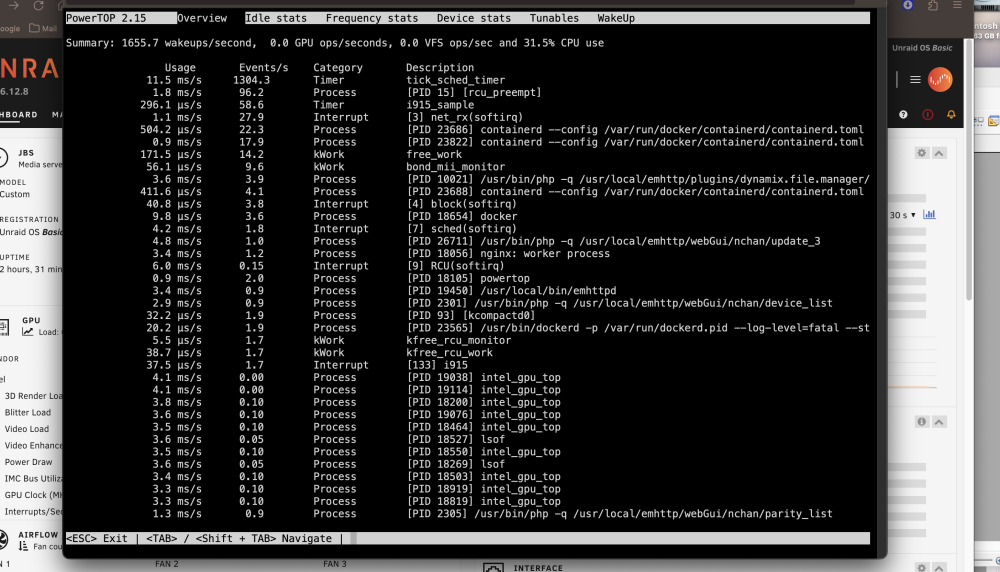Select the [PID 18105] powertop row
The width and height of the screenshot is (1000, 572).
[468, 279]
